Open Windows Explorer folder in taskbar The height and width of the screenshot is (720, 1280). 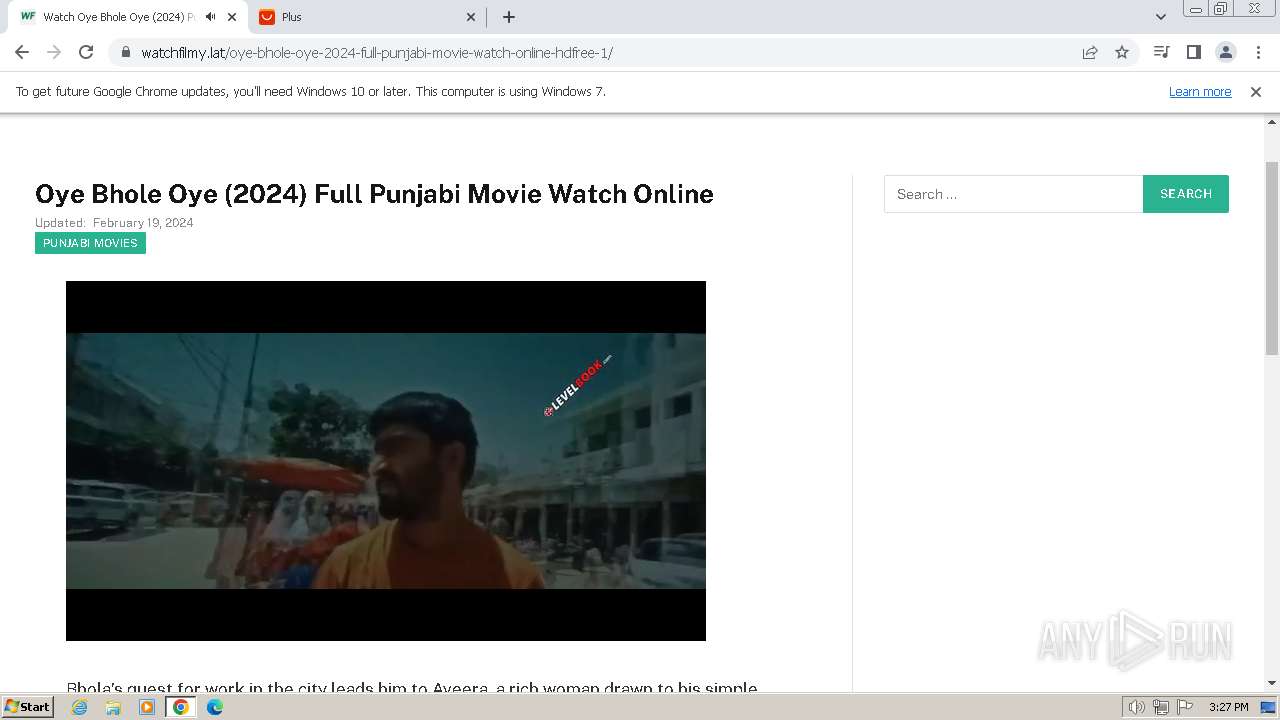pos(113,707)
